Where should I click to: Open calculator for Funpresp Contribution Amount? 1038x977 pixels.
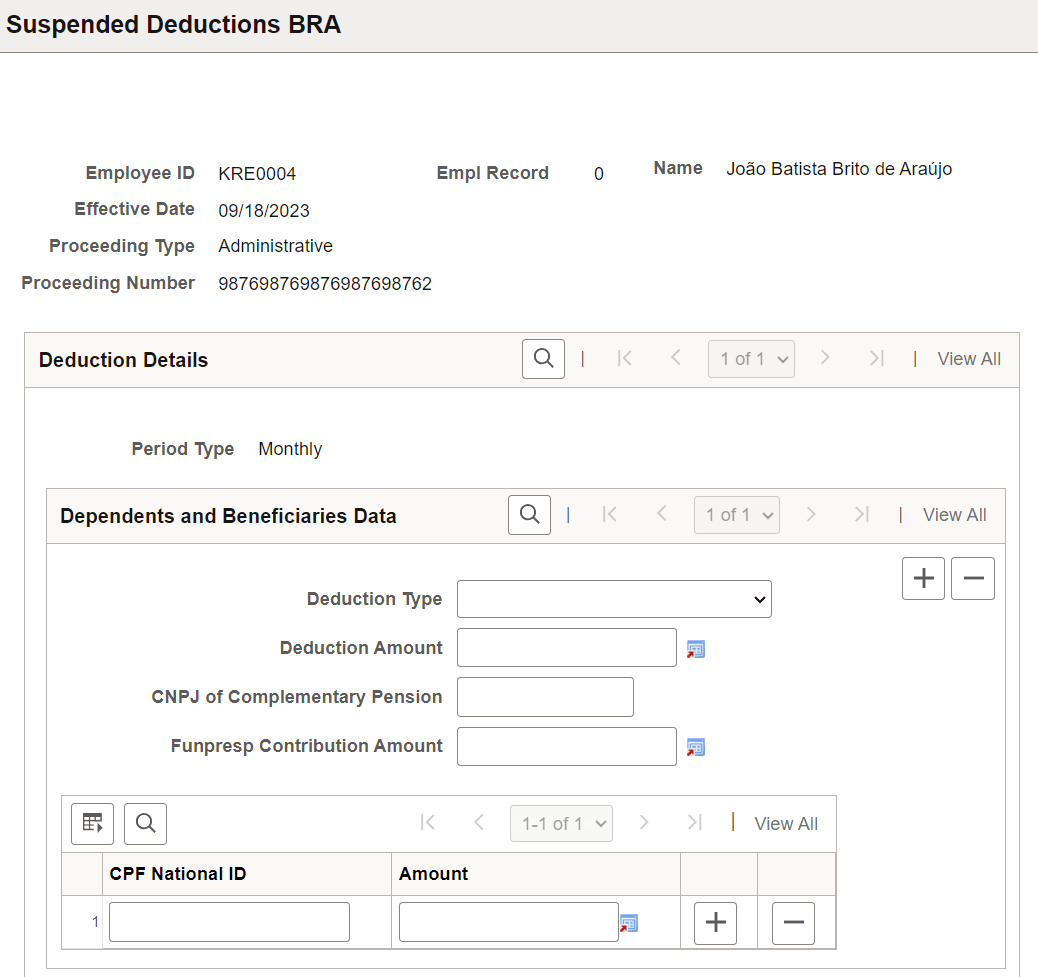pos(696,747)
